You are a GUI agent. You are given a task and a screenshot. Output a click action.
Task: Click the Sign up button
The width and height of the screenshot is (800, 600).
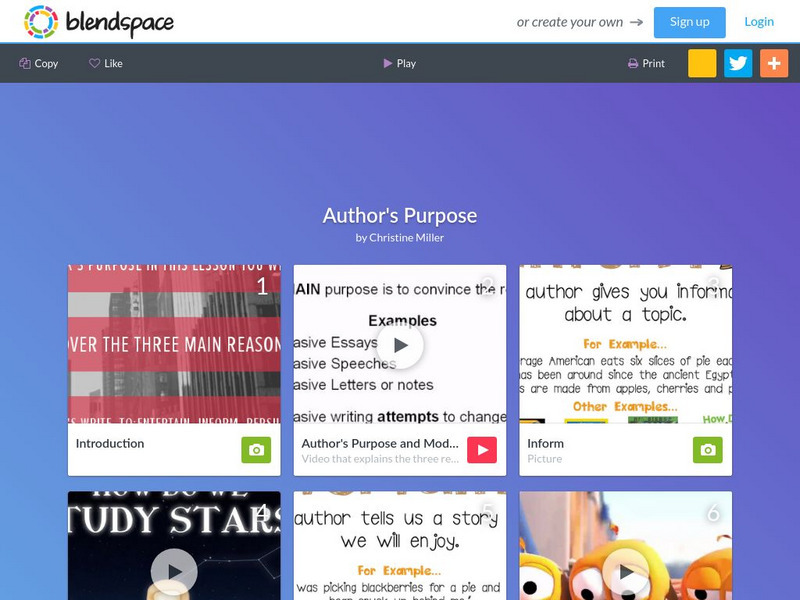pos(689,22)
